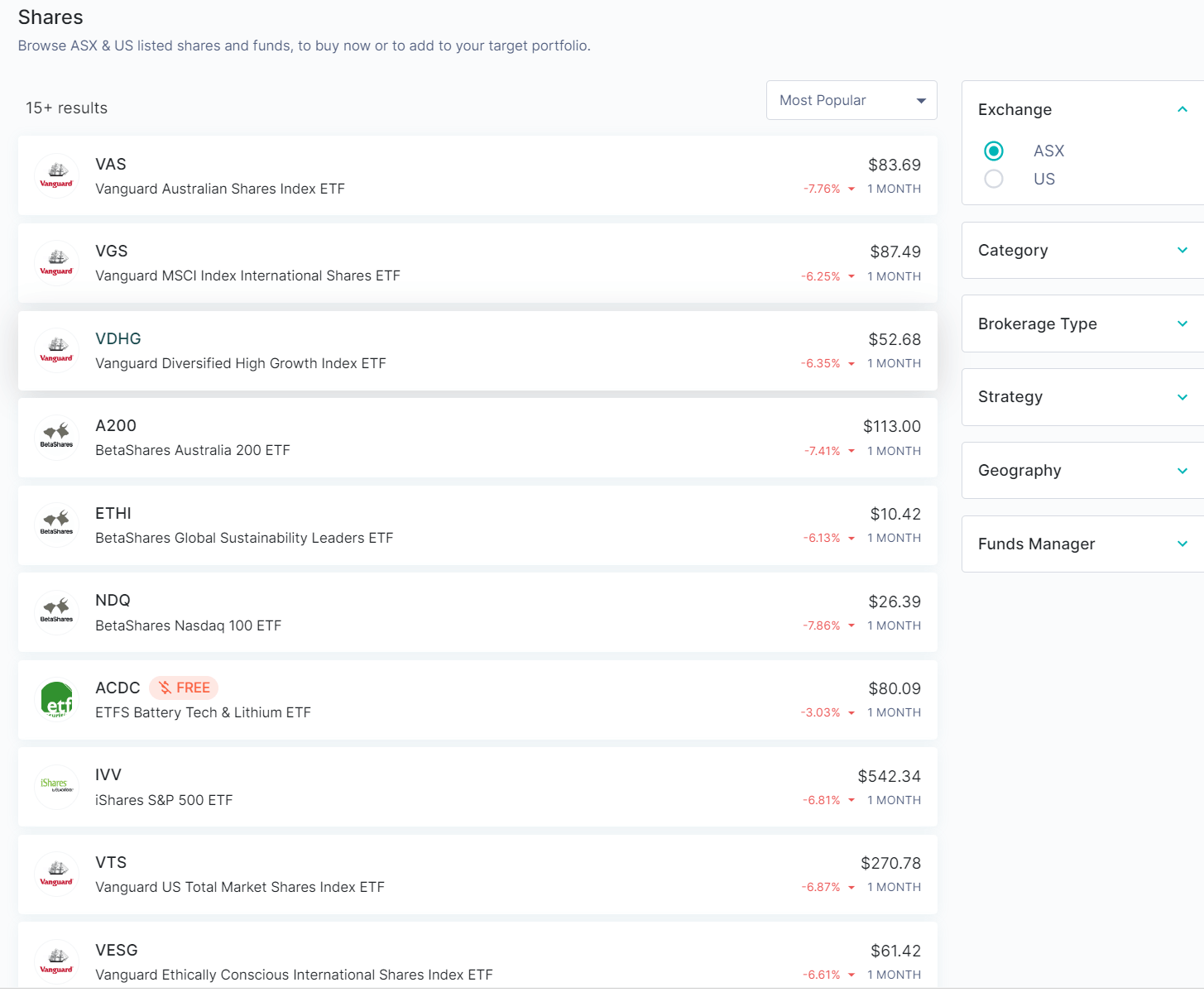Viewport: 1204px width, 992px height.
Task: Click the Vanguard logo beside VTS
Action: coord(56,874)
